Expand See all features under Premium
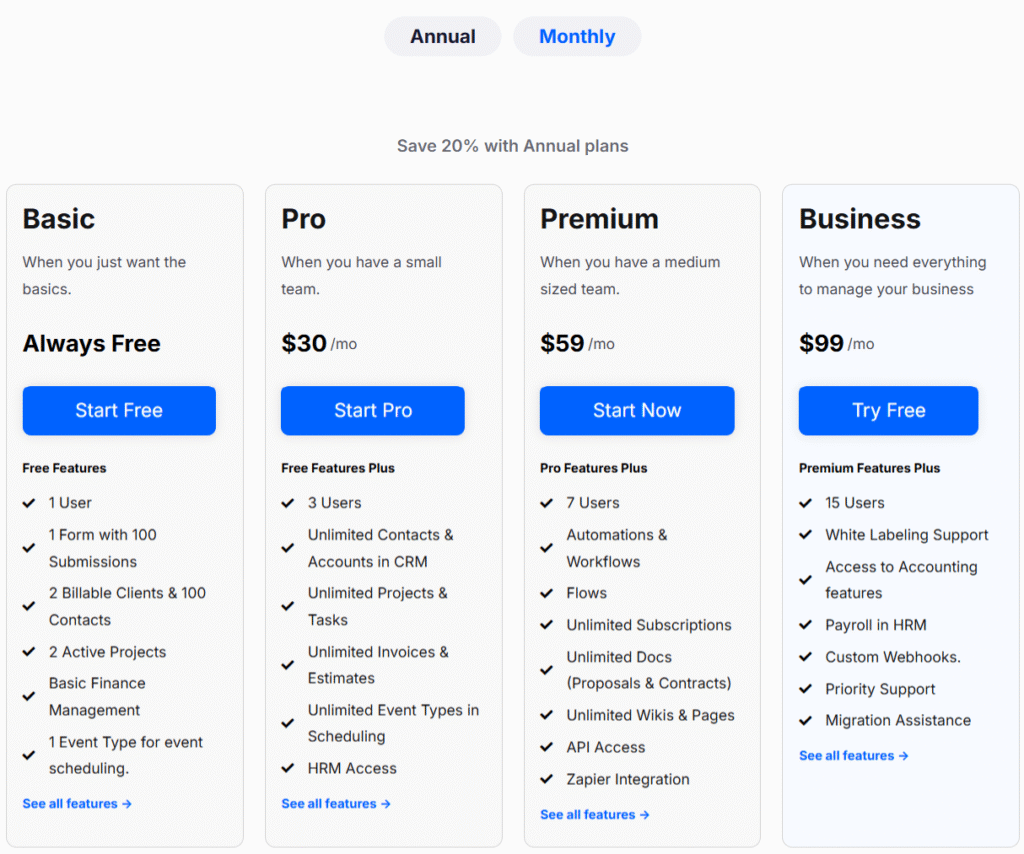The height and width of the screenshot is (854, 1024). tap(595, 815)
